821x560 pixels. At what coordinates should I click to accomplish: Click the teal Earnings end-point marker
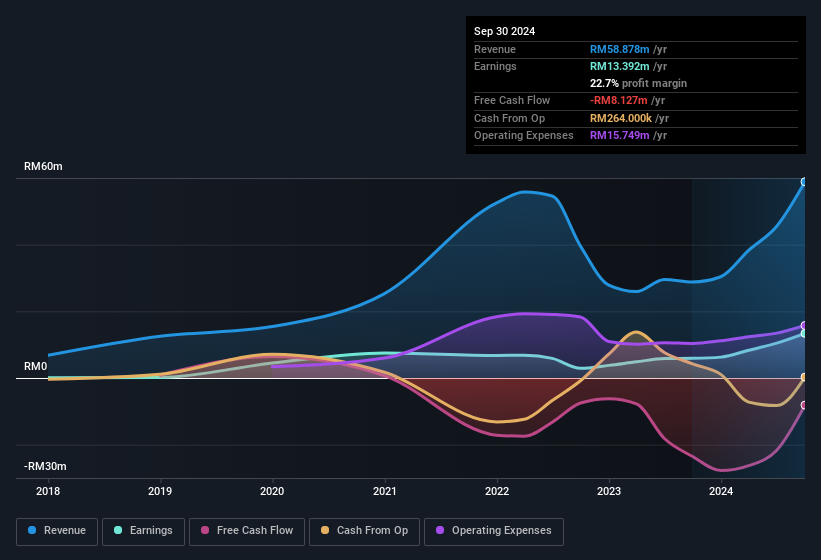coord(804,333)
